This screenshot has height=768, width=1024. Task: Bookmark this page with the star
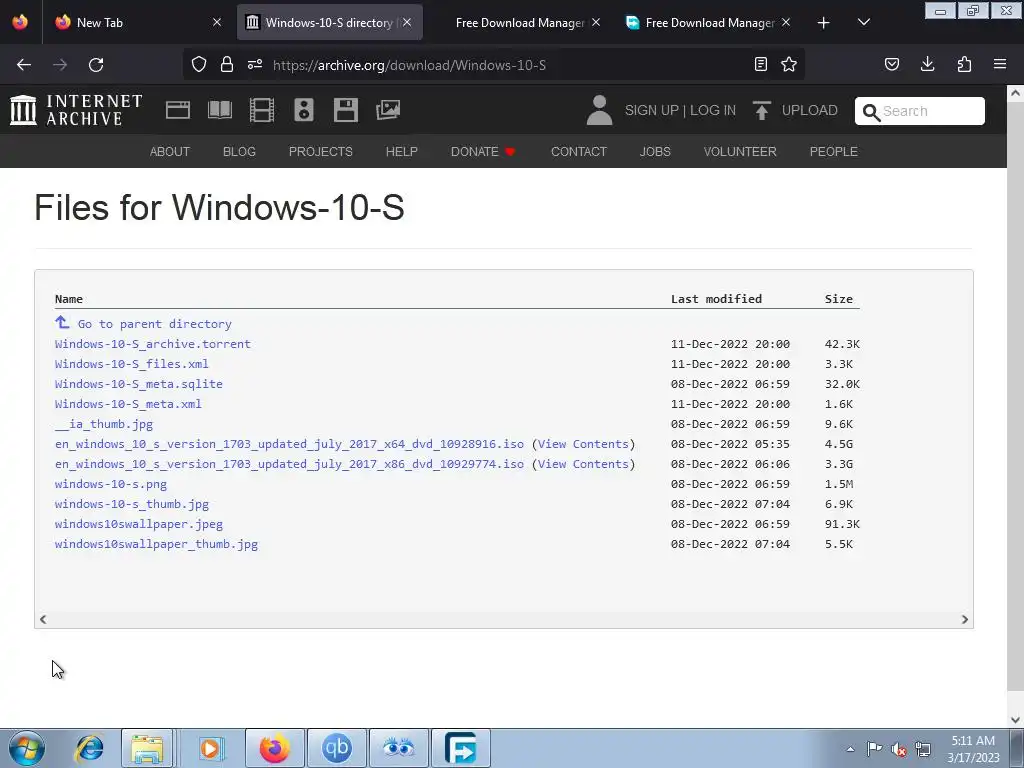tap(789, 64)
